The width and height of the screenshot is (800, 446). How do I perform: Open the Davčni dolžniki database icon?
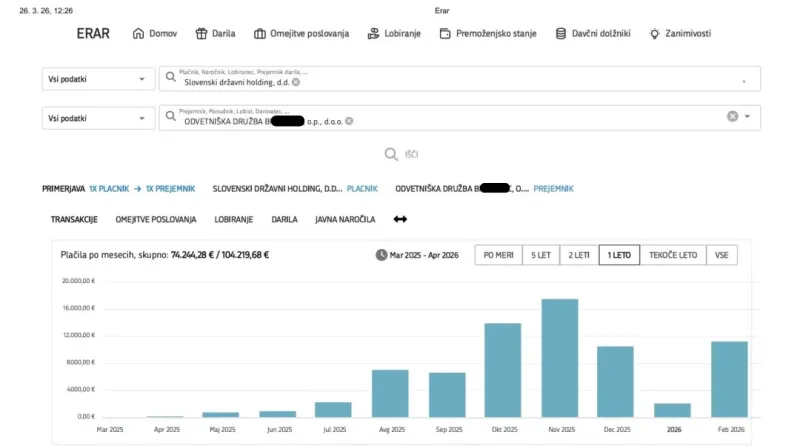point(561,34)
